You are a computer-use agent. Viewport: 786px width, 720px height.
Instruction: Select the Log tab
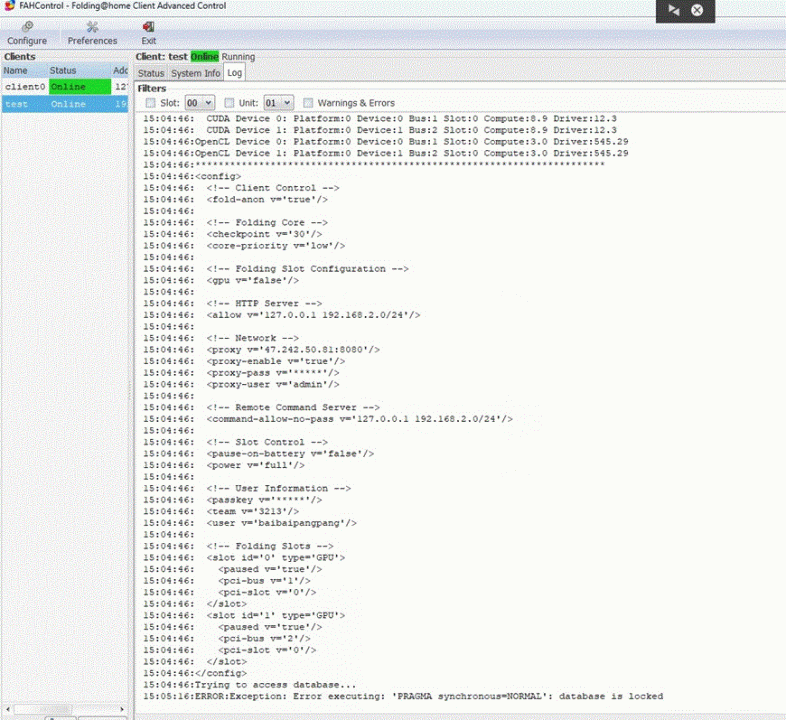coord(234,73)
